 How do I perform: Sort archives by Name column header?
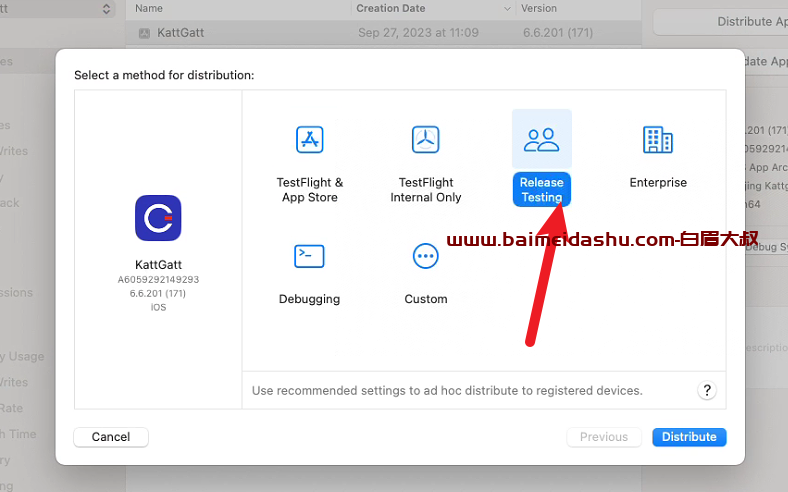pos(149,8)
